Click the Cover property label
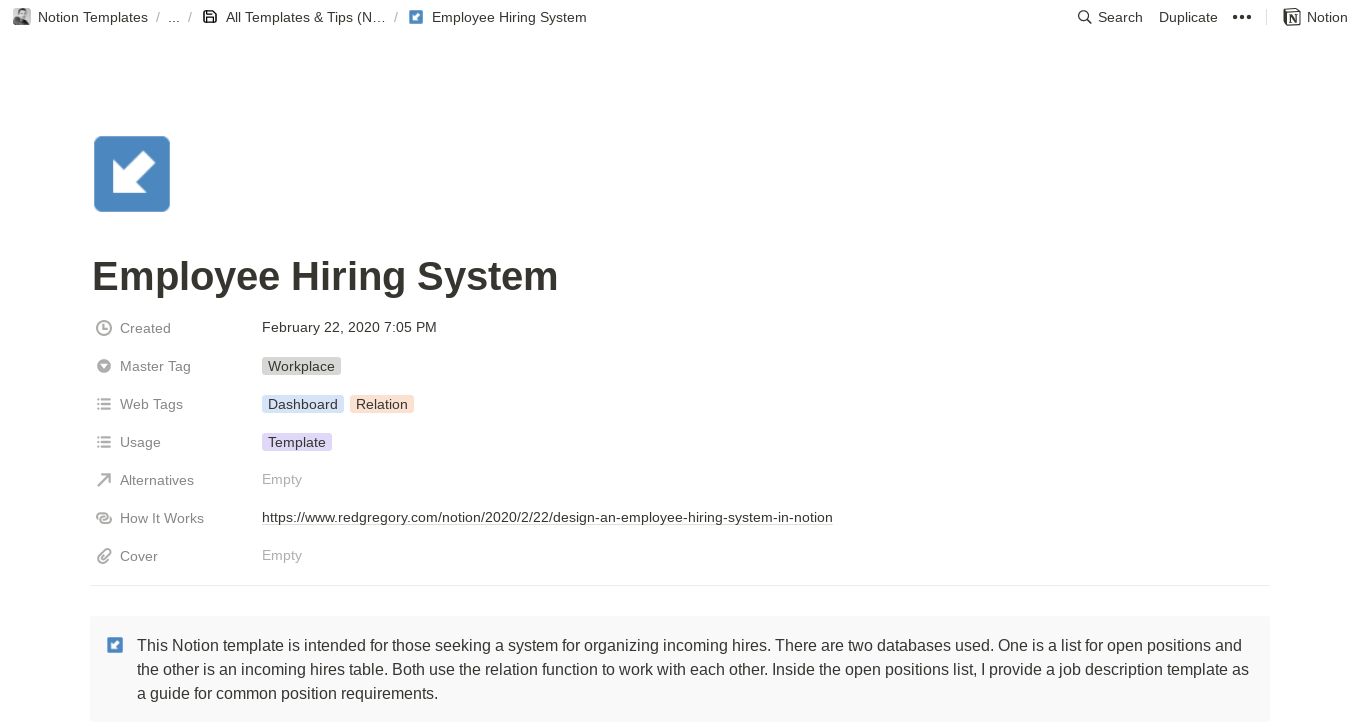Screen dimensions: 1358x724 click(139, 556)
